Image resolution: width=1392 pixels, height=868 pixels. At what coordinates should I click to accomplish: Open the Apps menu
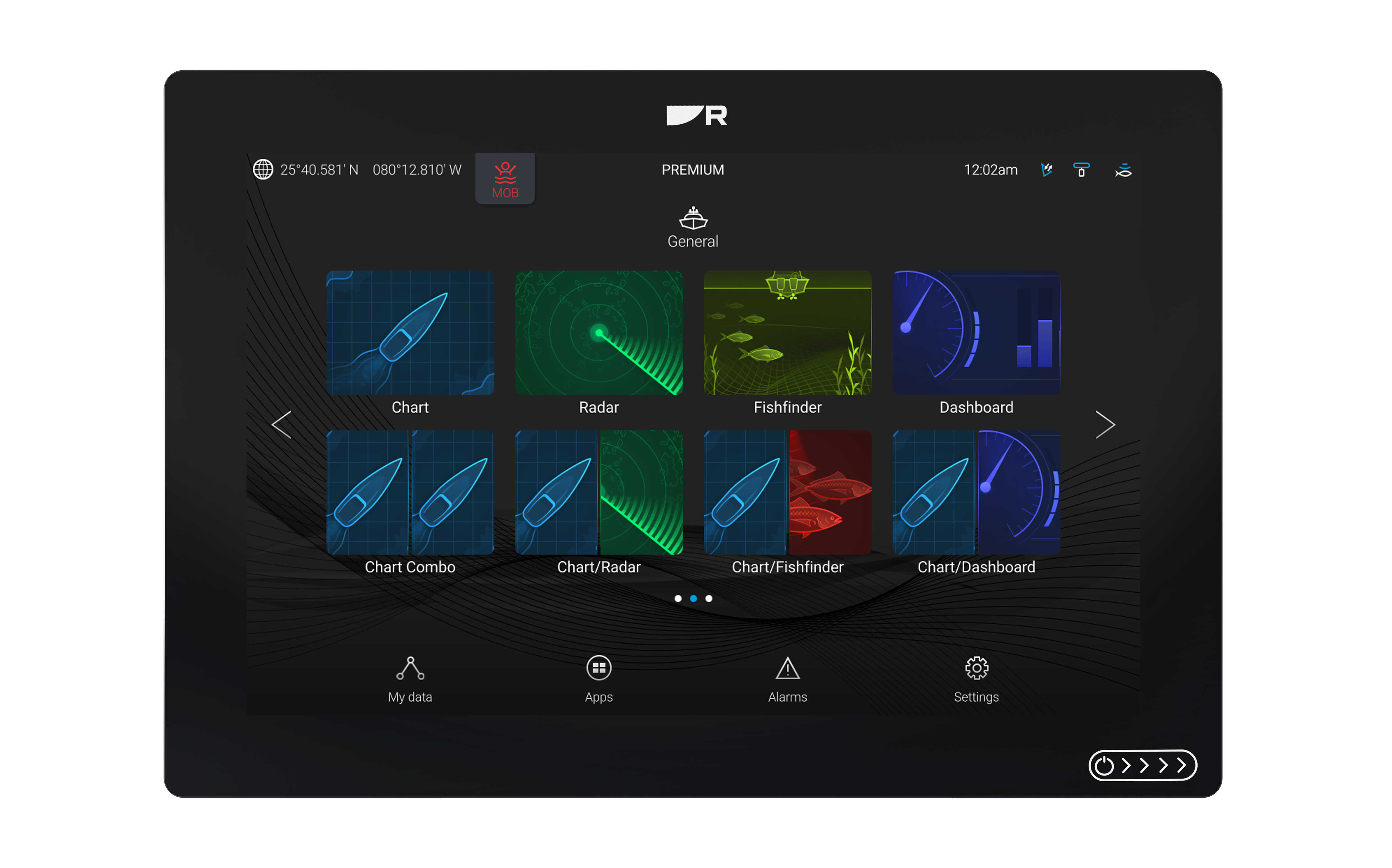tap(599, 680)
